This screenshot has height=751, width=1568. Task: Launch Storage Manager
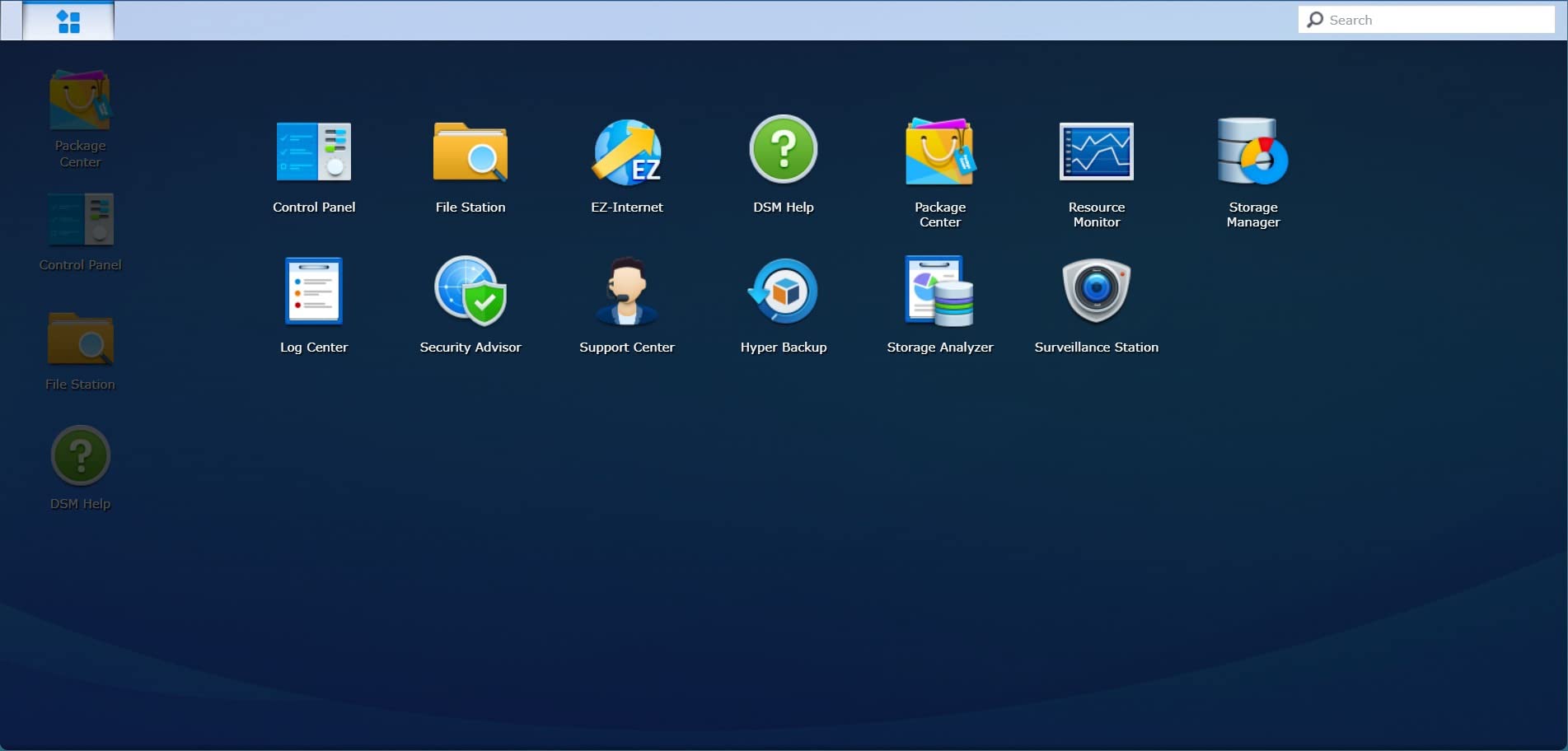1252,152
